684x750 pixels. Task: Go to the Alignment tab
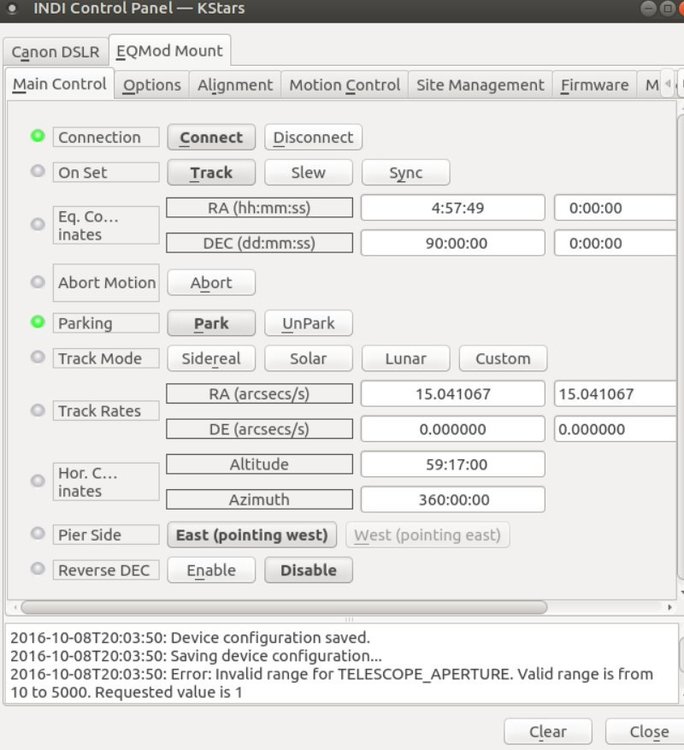tap(235, 85)
